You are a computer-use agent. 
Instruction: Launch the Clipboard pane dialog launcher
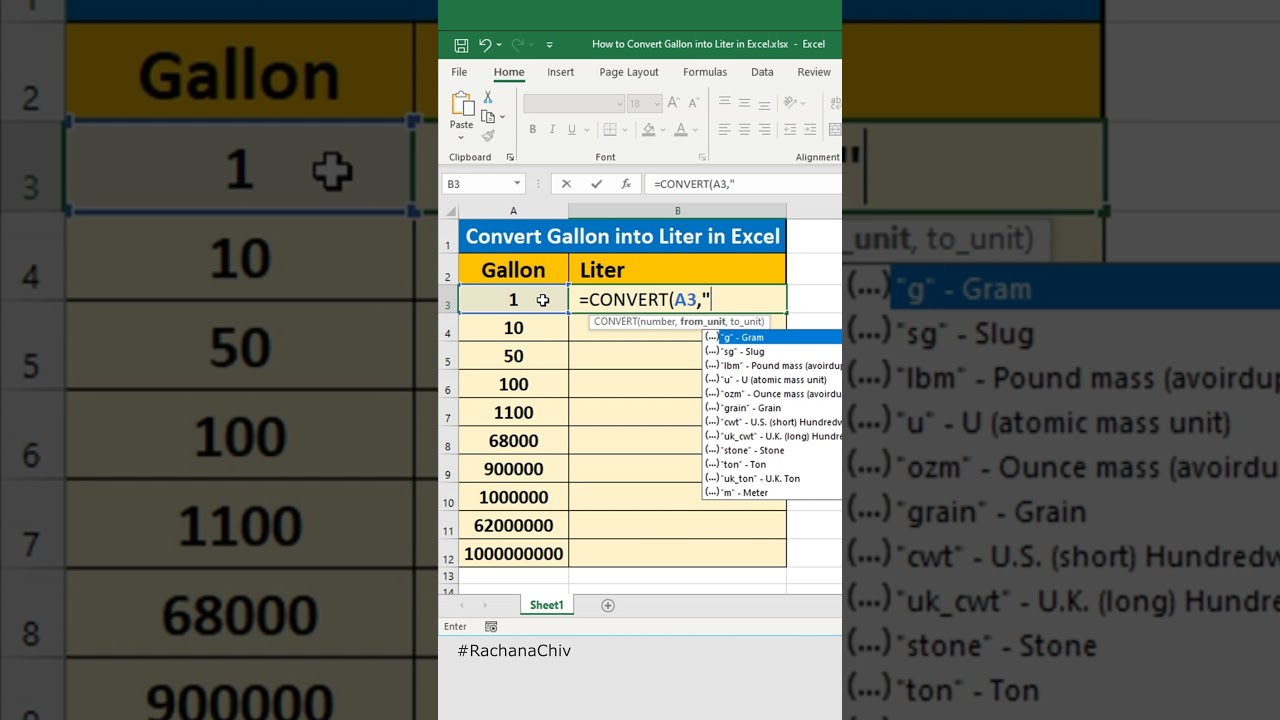(510, 157)
